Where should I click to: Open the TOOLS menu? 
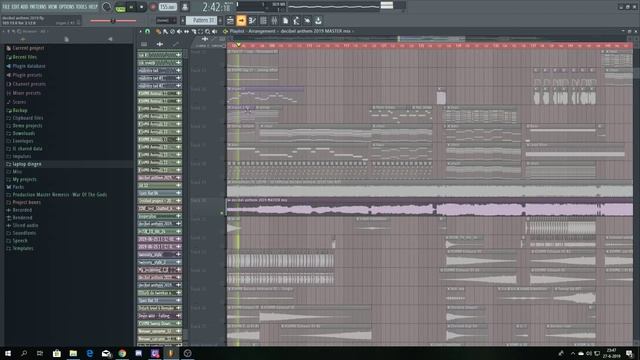coord(82,7)
